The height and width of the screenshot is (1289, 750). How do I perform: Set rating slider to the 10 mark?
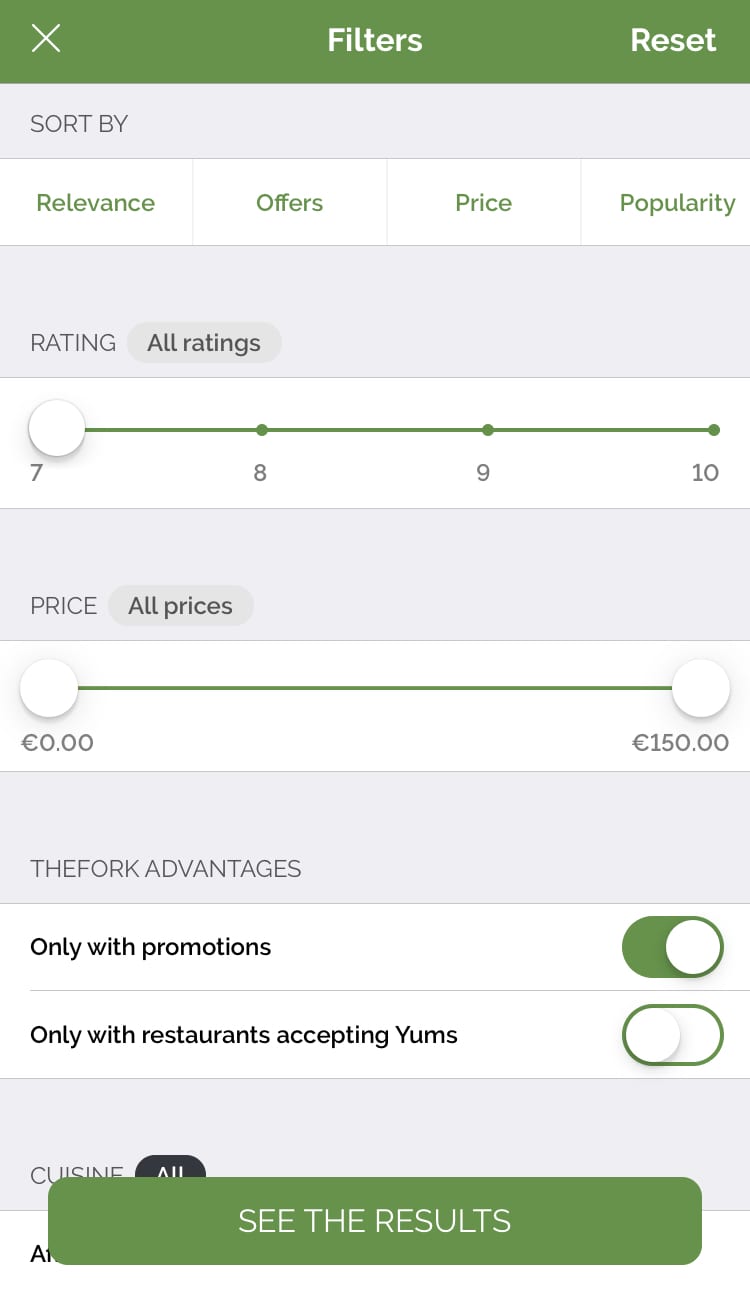[713, 430]
